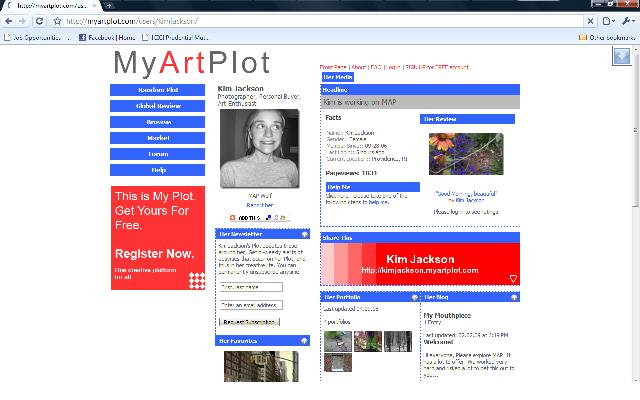Reload the page with refresh icon
640x400 pixels.
tap(39, 20)
